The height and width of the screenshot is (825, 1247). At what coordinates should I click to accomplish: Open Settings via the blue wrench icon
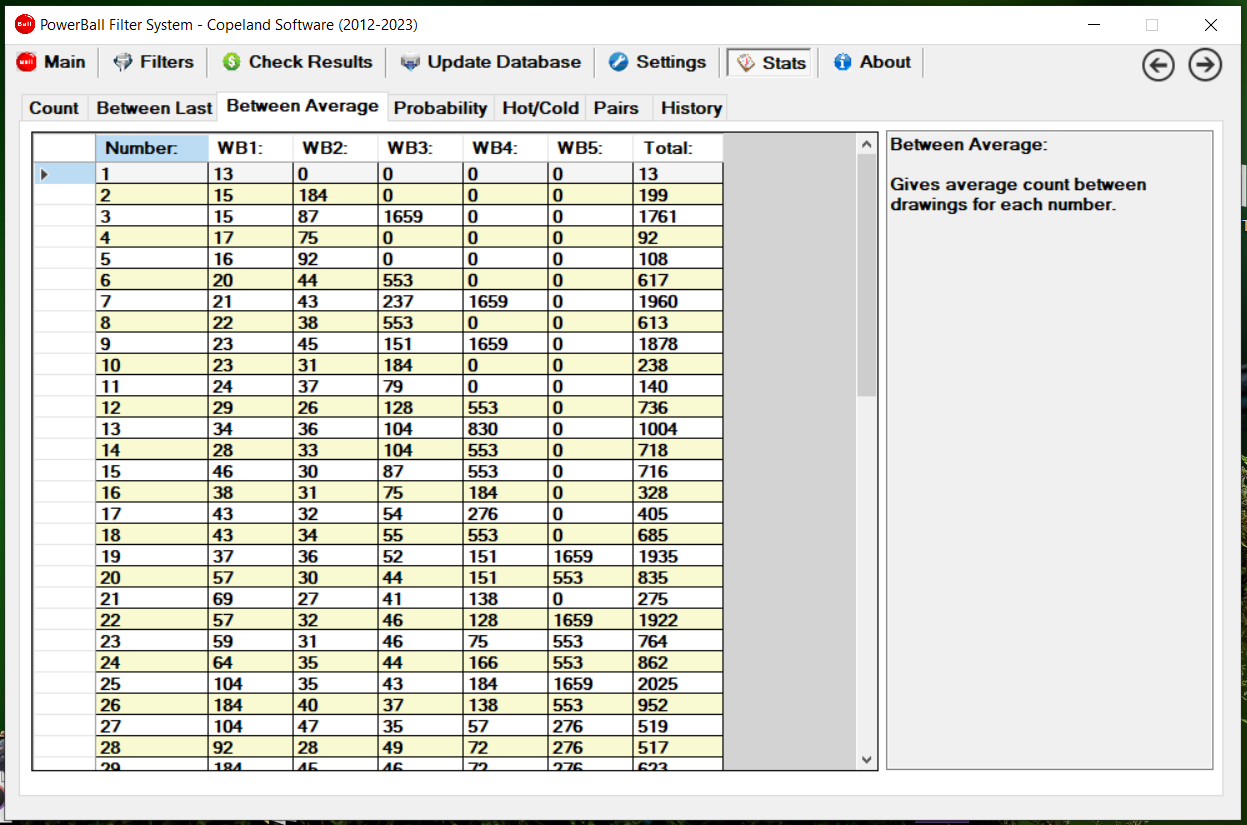[x=619, y=62]
